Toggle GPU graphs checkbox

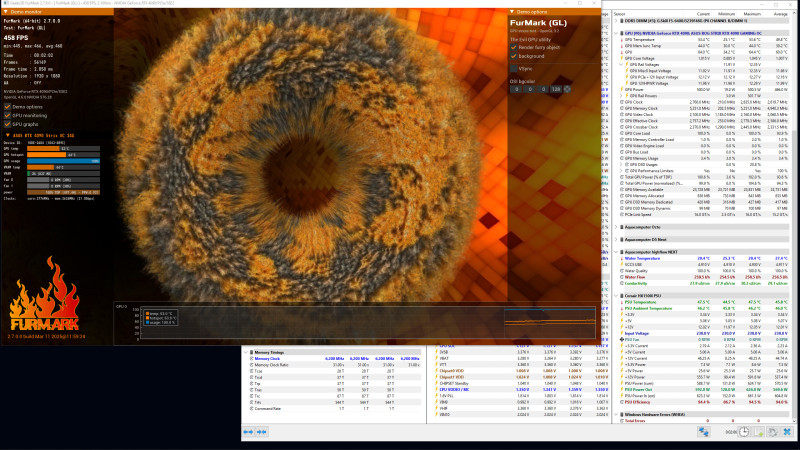click(x=7, y=124)
